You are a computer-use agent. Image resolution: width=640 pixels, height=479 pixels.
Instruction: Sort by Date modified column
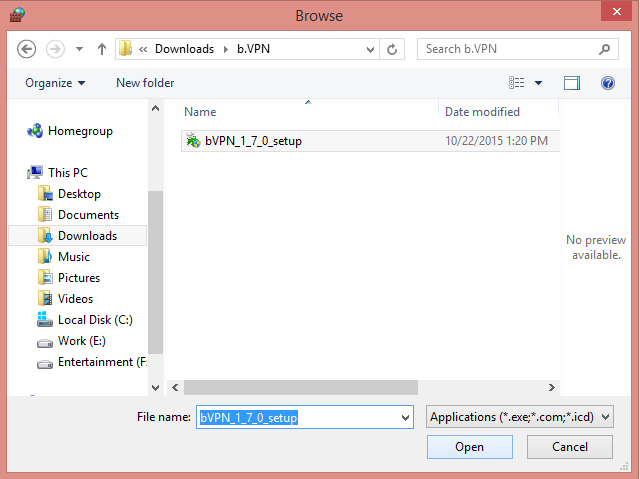482,112
